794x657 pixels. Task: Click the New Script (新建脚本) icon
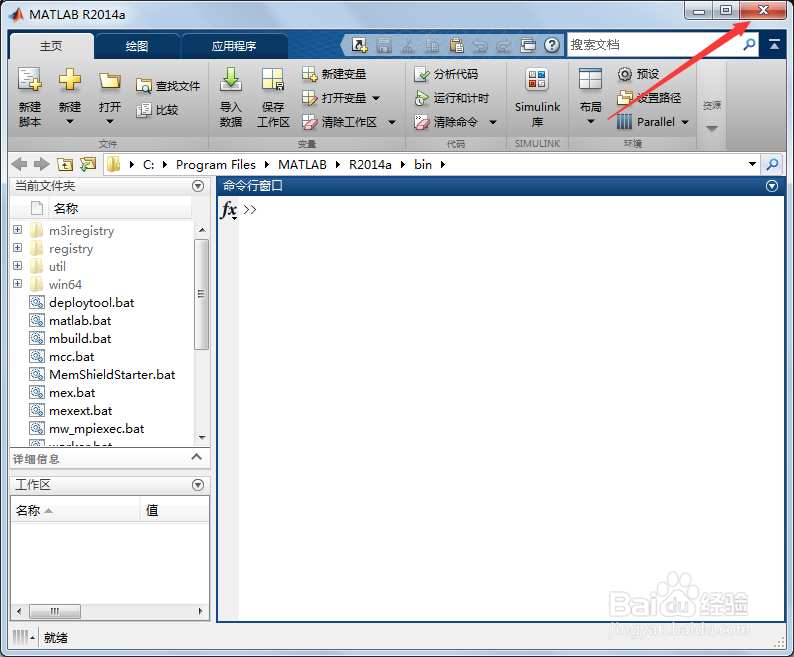pos(29,80)
